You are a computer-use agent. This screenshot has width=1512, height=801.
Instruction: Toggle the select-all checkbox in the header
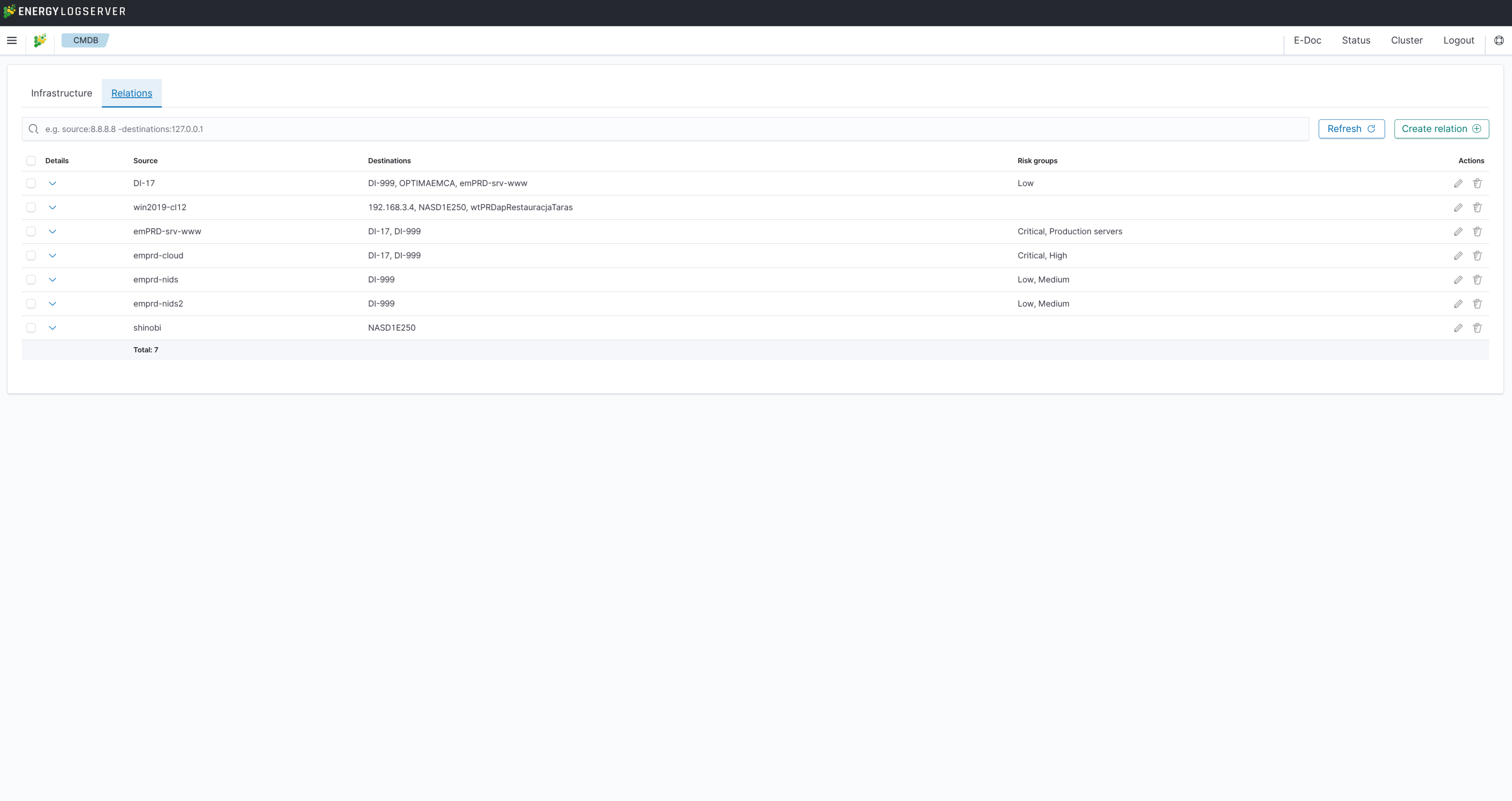pyautogui.click(x=31, y=160)
